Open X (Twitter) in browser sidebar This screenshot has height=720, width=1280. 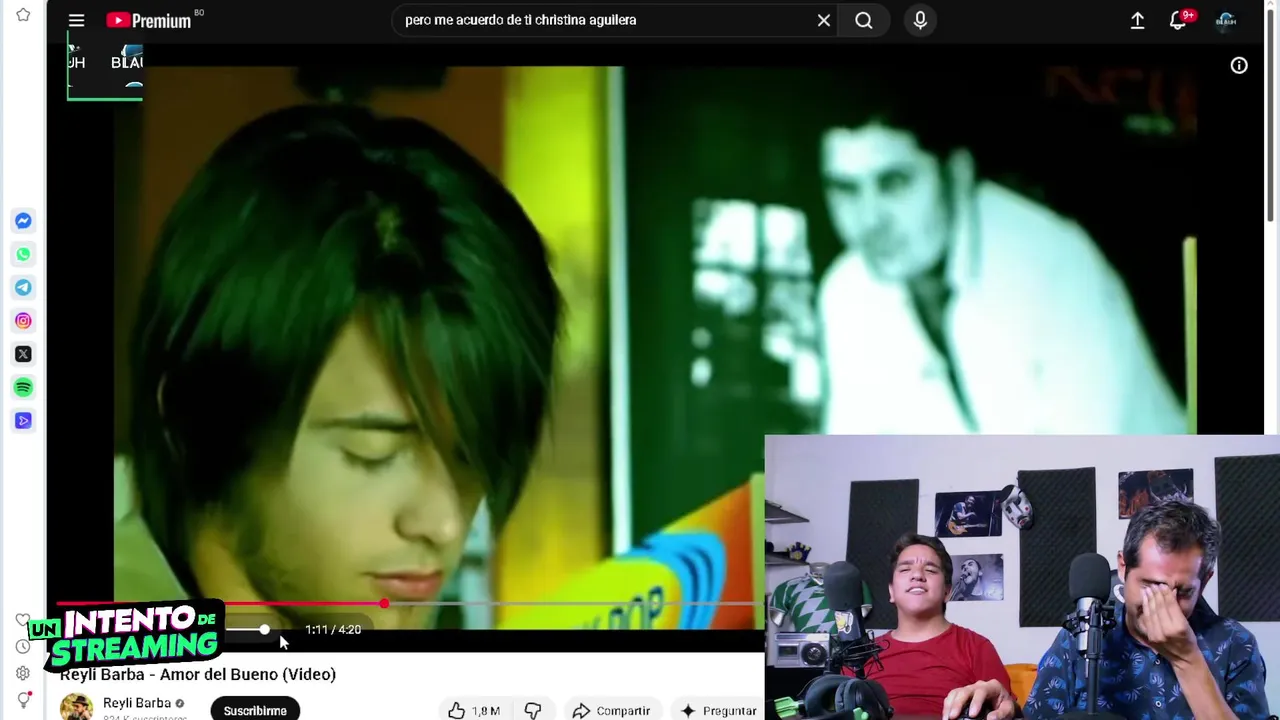click(23, 354)
